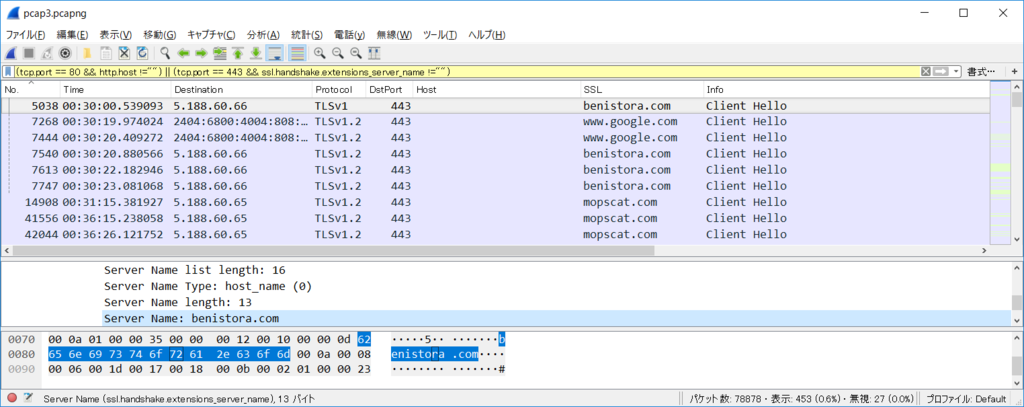Open recent display filters dropdown
Image resolution: width=1024 pixels, height=407 pixels.
click(x=957, y=72)
